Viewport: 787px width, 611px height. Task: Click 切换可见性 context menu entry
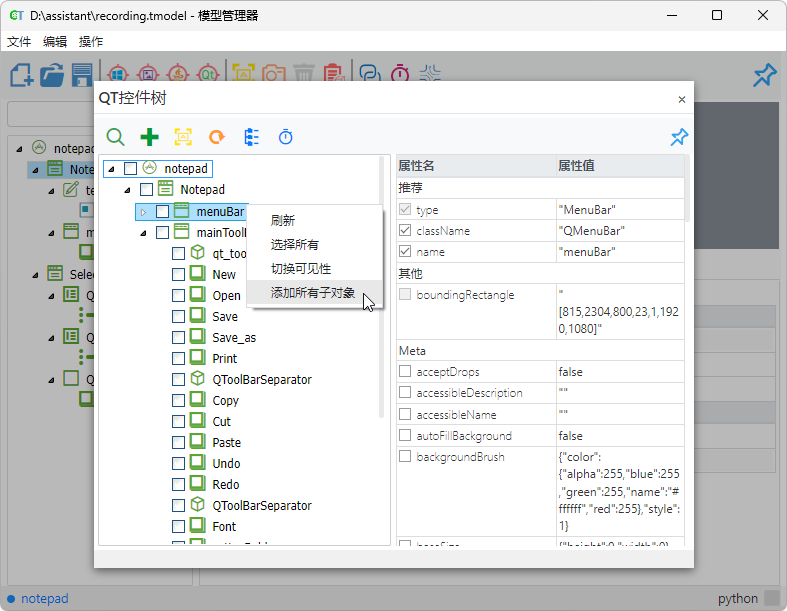coord(300,269)
